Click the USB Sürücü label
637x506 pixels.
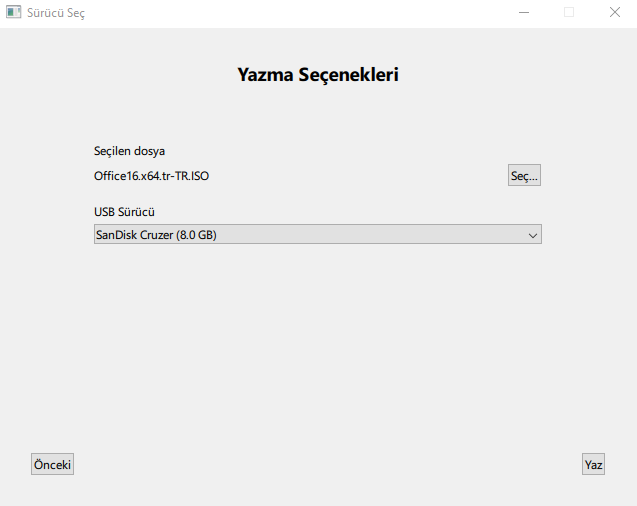[124, 212]
